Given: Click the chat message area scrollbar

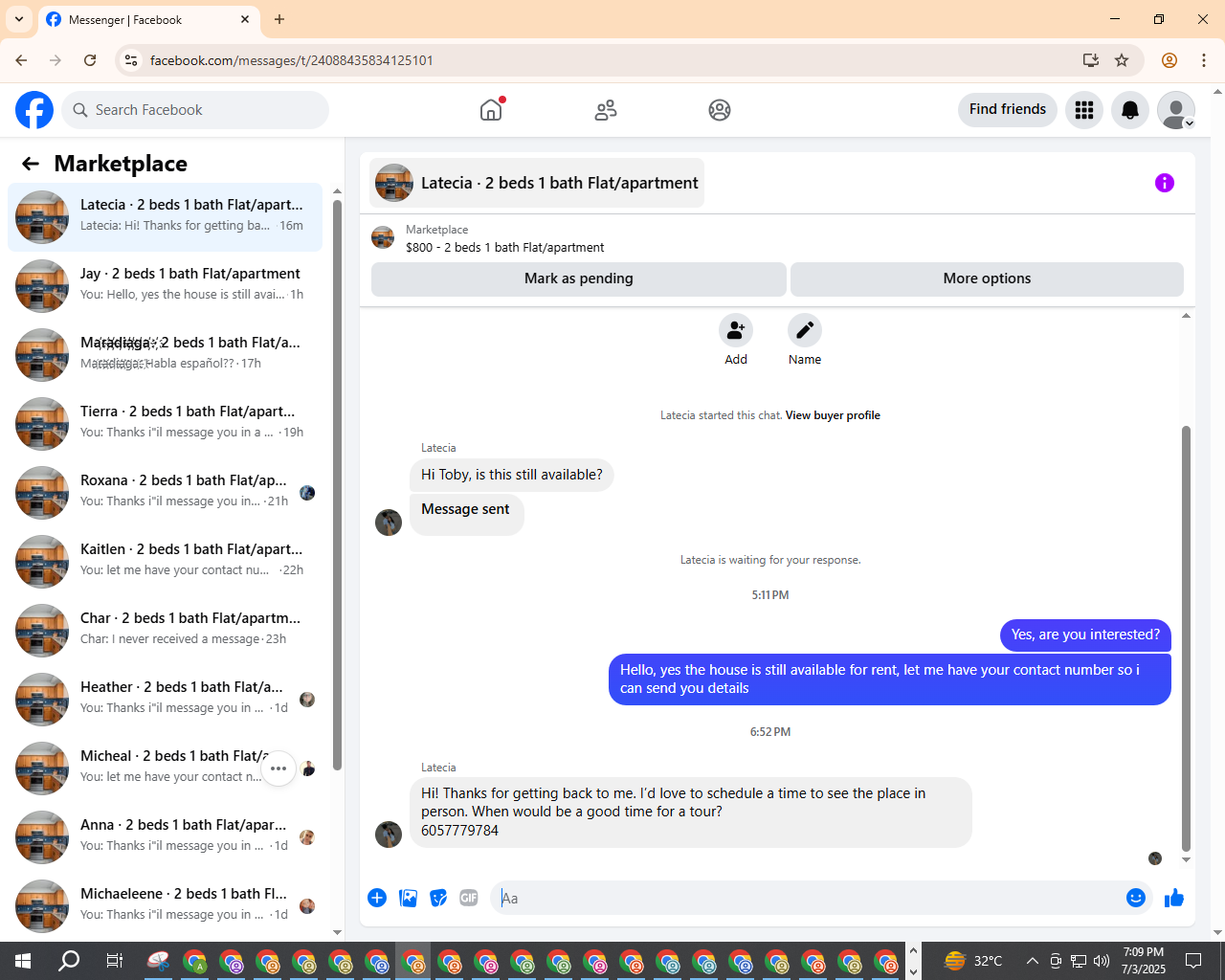Looking at the screenshot, I should (1186, 638).
